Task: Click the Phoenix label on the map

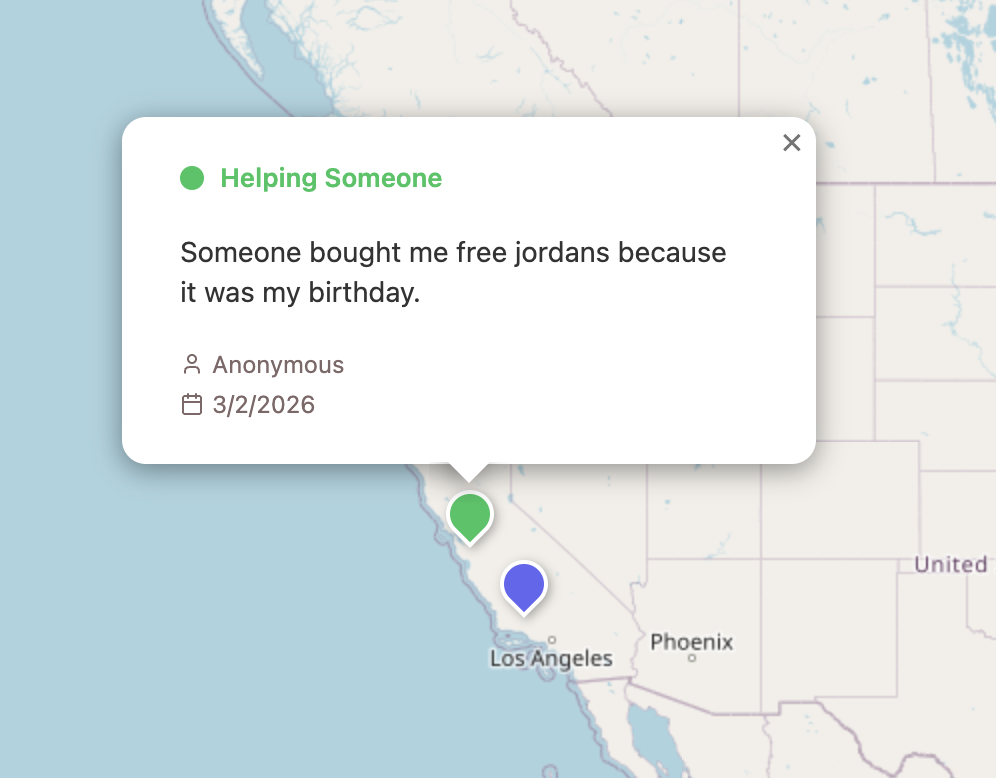Action: (x=692, y=641)
